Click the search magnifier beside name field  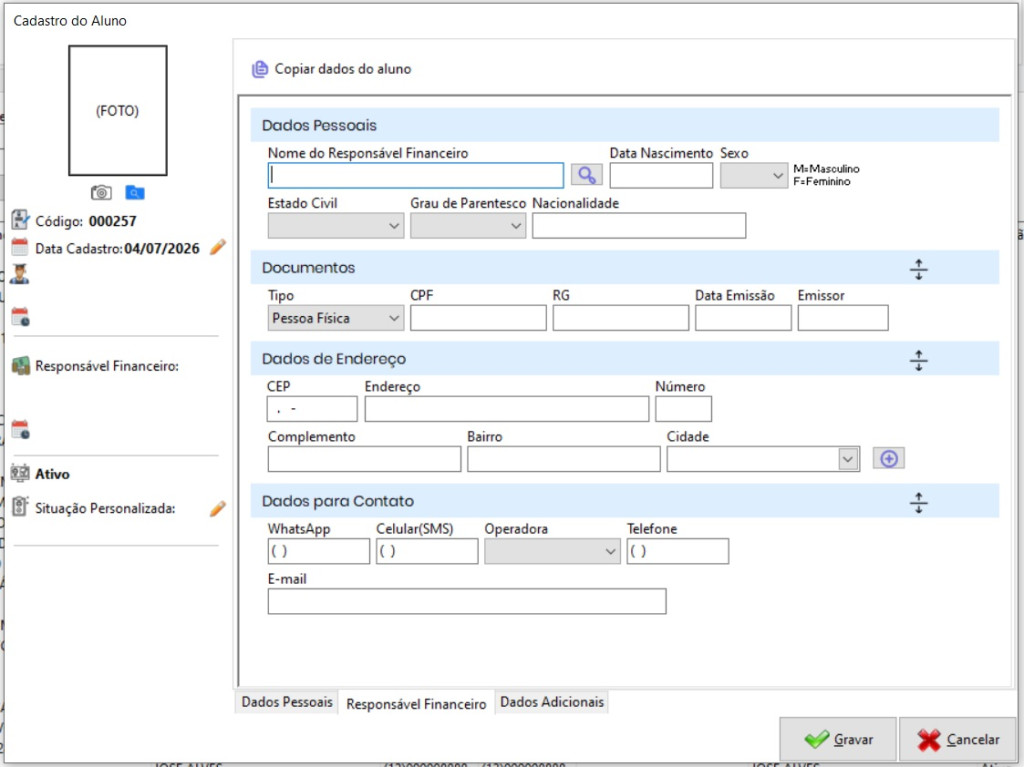586,175
